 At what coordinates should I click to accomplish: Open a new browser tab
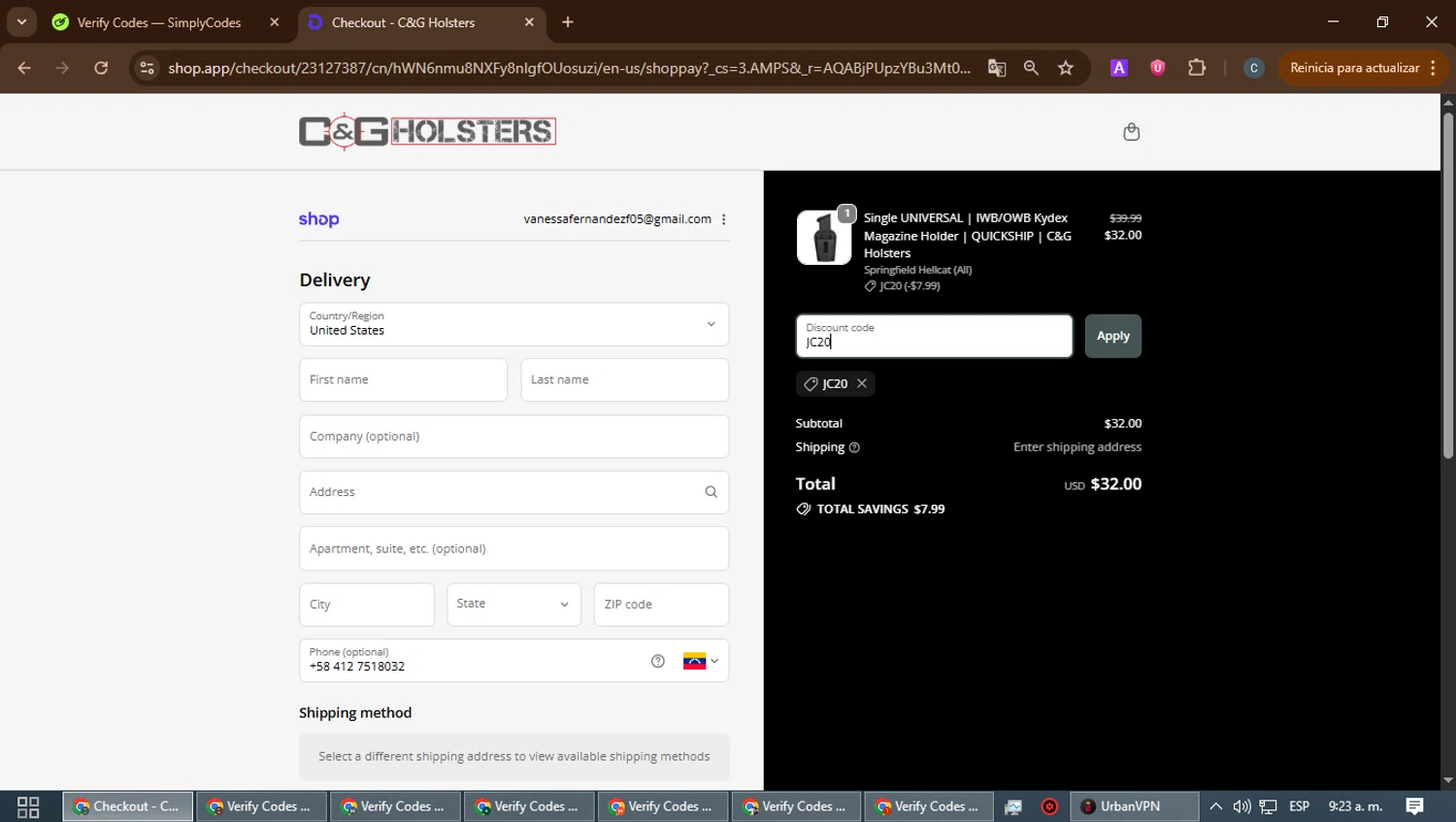coord(568,22)
